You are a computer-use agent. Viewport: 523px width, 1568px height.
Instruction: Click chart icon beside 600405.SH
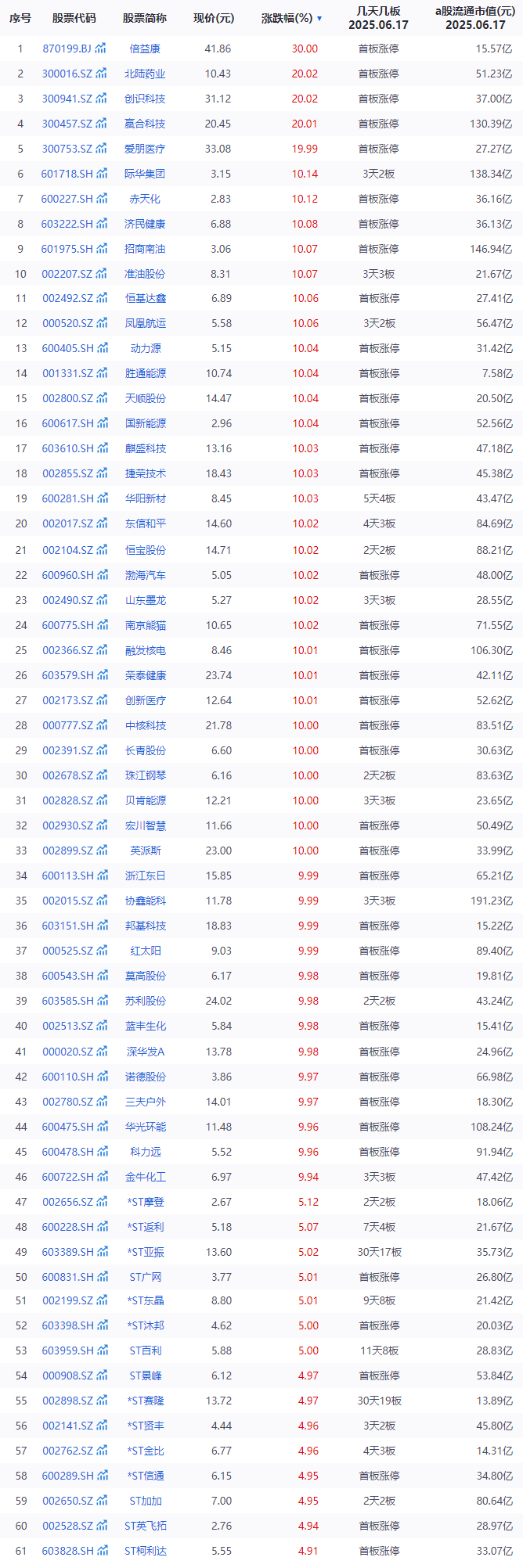coord(102,348)
